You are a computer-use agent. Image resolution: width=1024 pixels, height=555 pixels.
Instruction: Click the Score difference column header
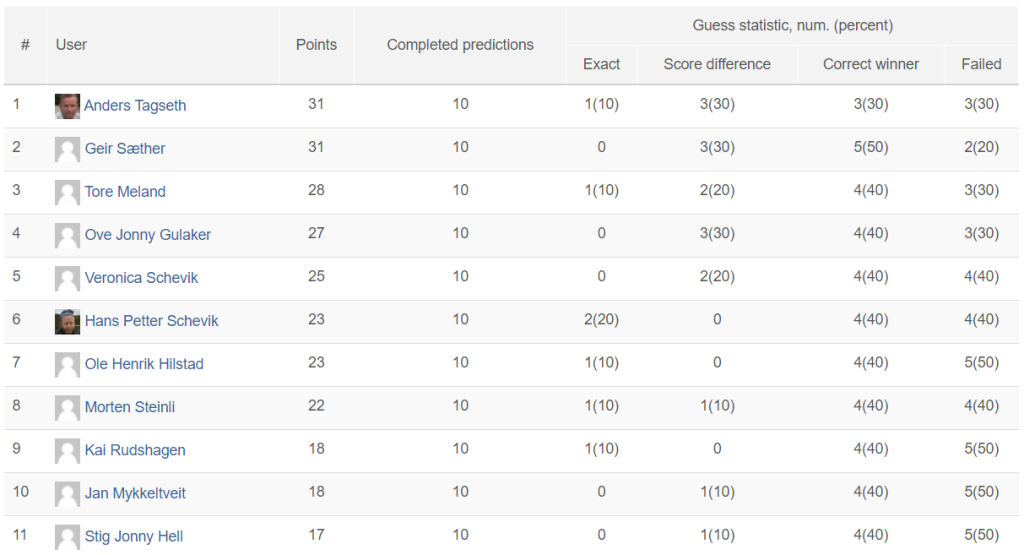(717, 64)
